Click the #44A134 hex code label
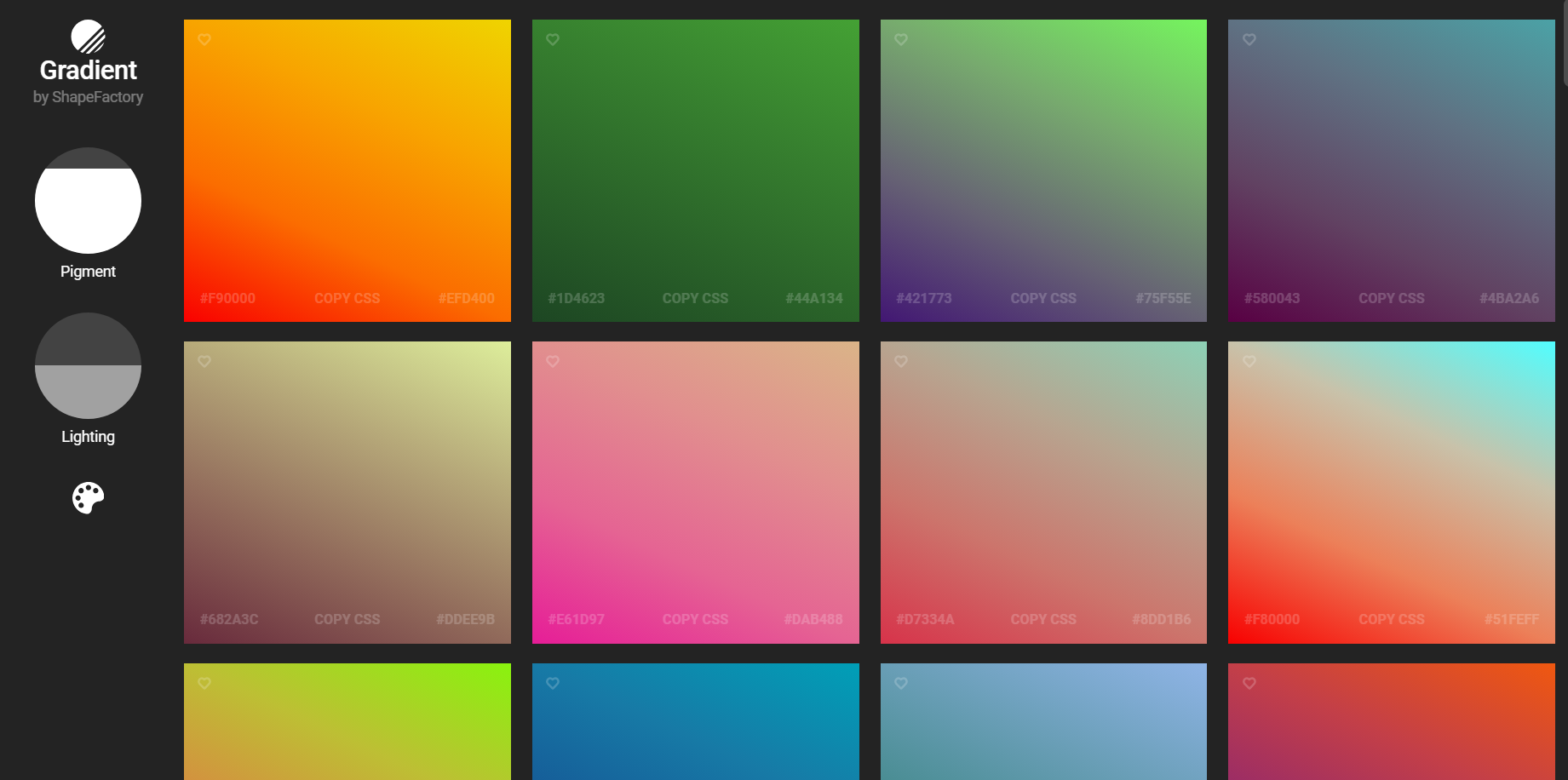The height and width of the screenshot is (780, 1568). pyautogui.click(x=814, y=298)
